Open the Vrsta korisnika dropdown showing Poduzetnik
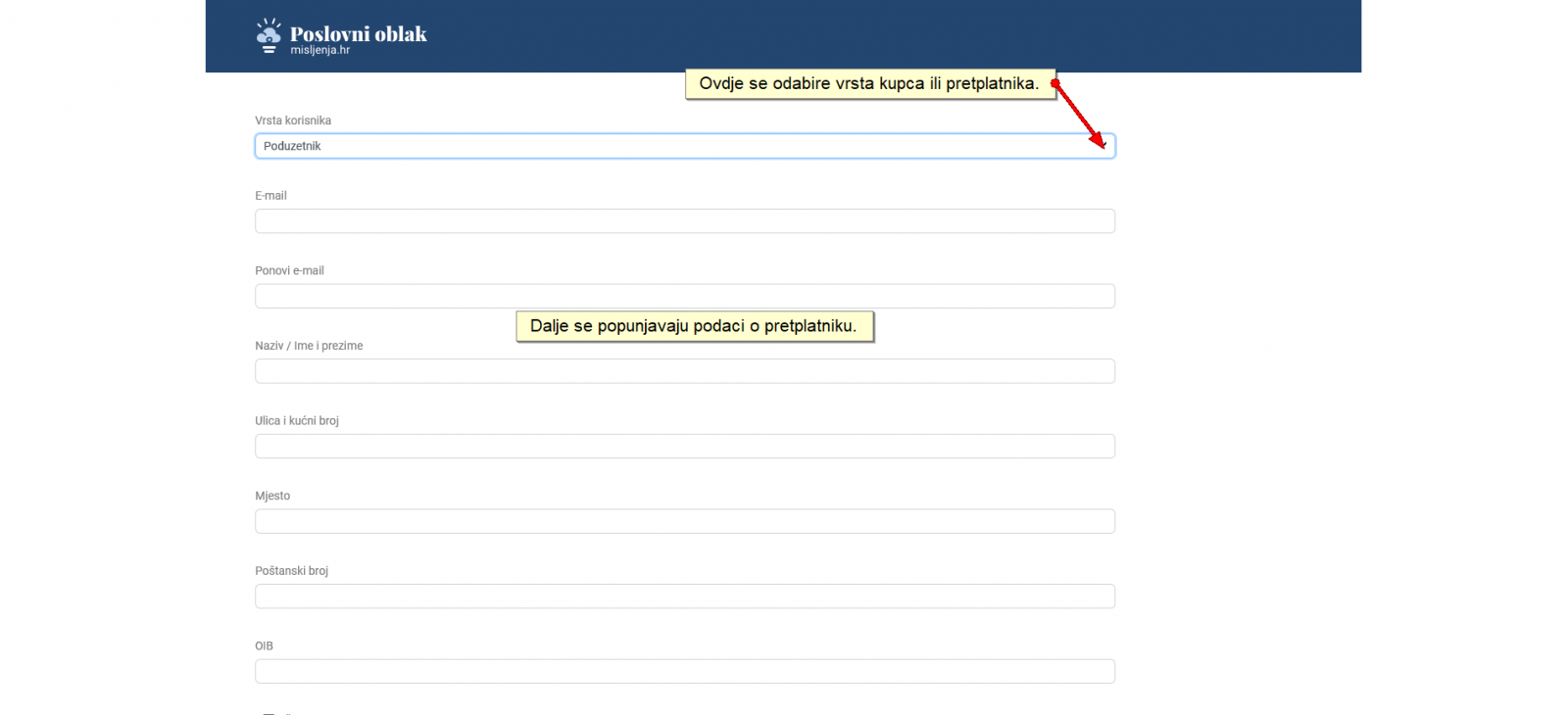1568x715 pixels. tap(684, 146)
